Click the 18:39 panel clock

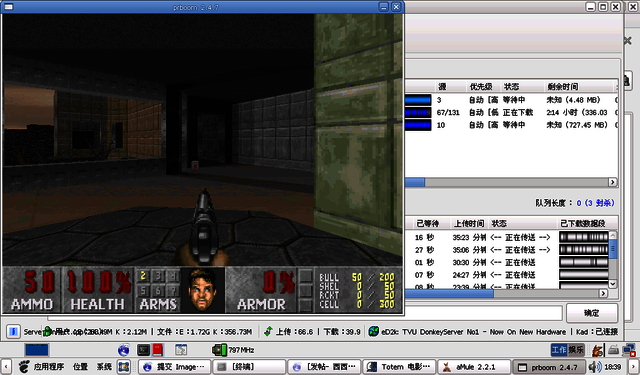[612, 367]
